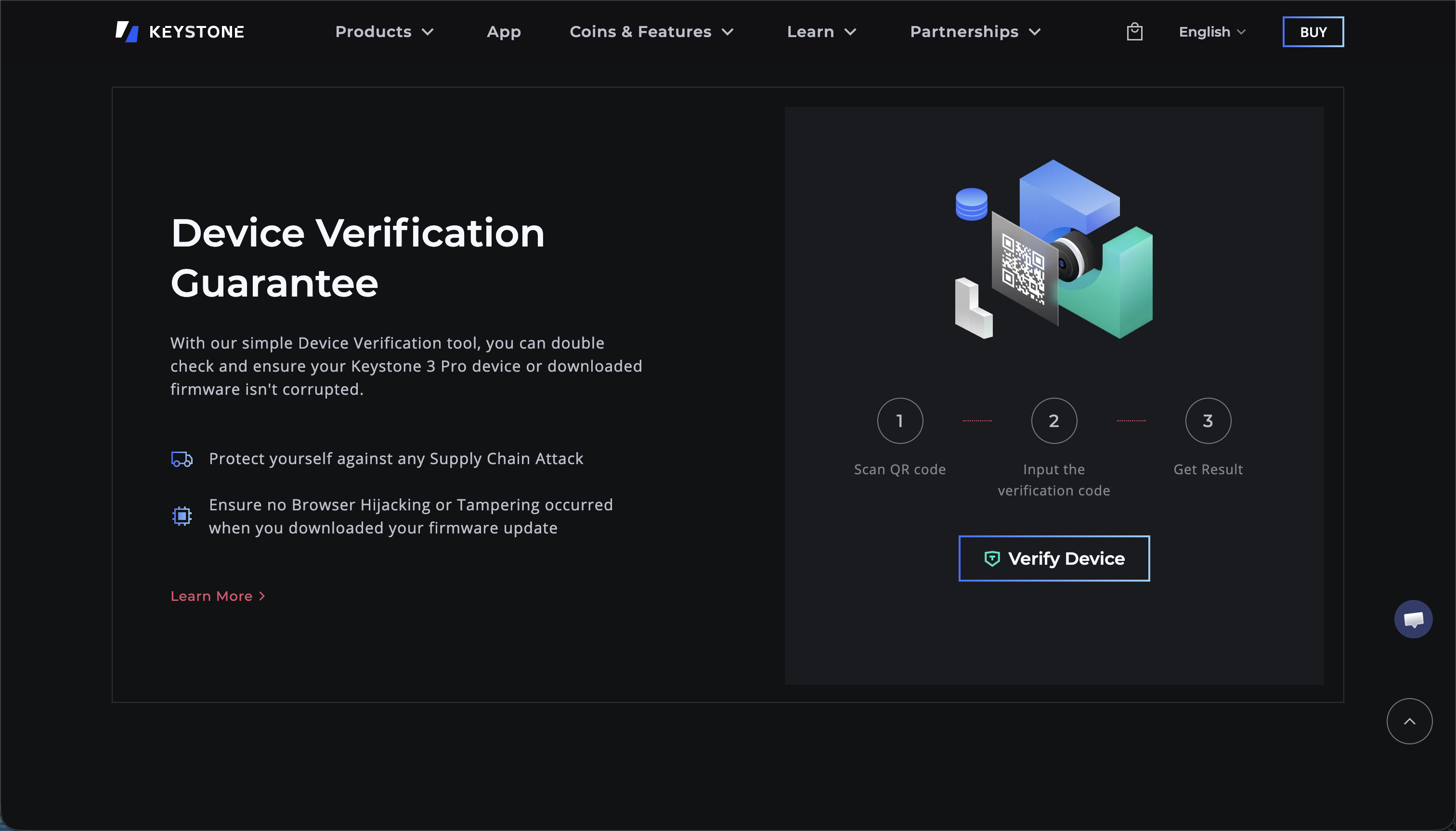Open the English language selector
This screenshot has width=1456, height=831.
coord(1212,31)
